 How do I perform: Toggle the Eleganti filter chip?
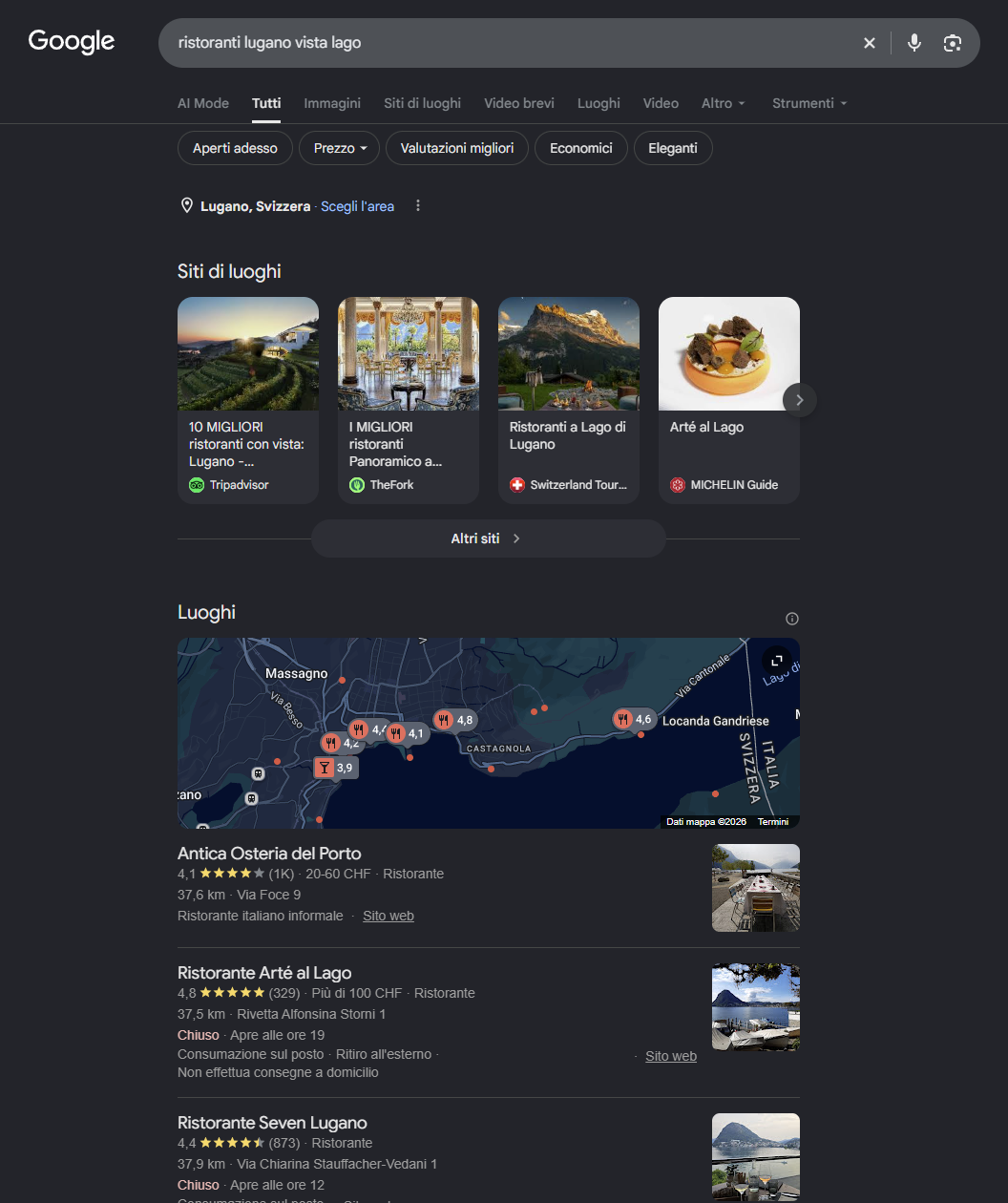click(x=673, y=148)
